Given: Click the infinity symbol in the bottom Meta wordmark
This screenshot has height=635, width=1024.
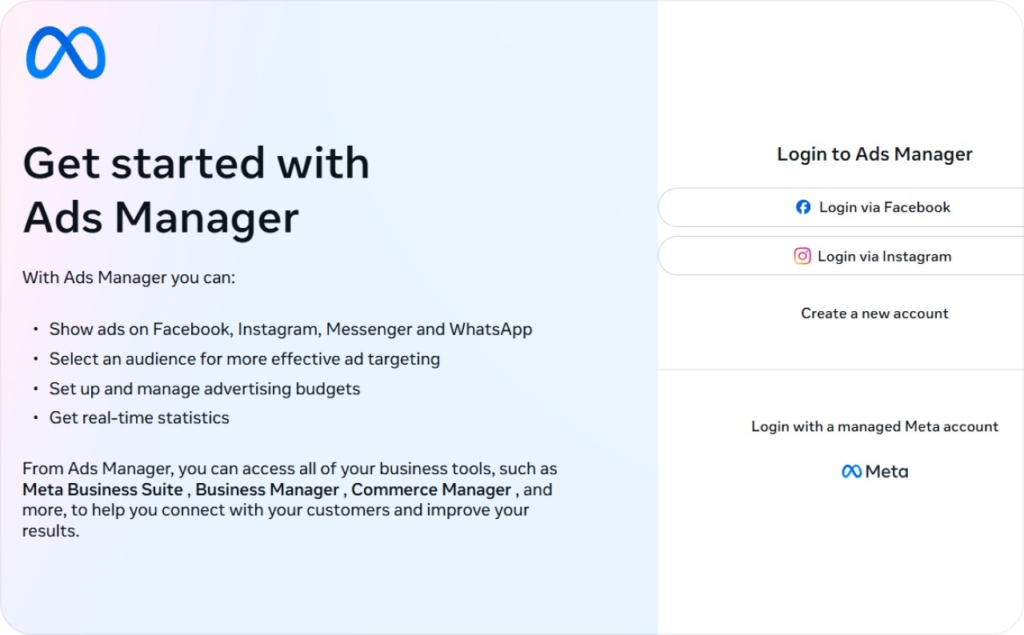Looking at the screenshot, I should (852, 471).
